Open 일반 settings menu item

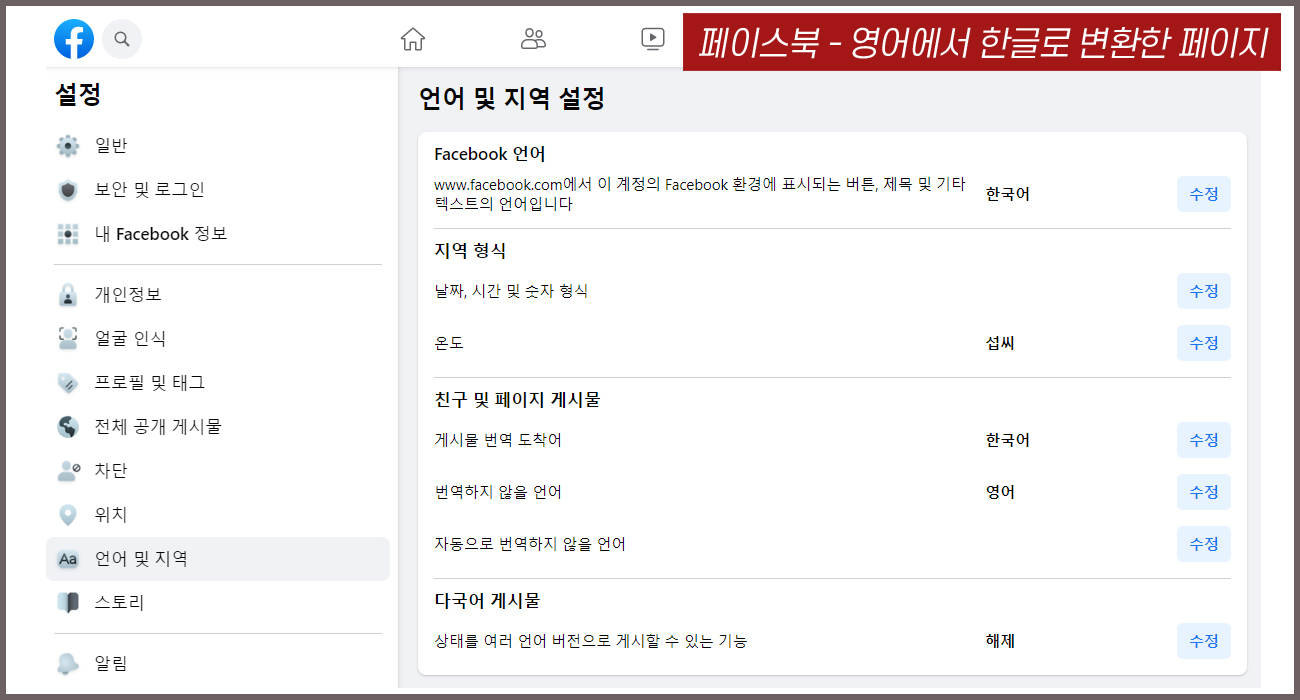click(218, 146)
